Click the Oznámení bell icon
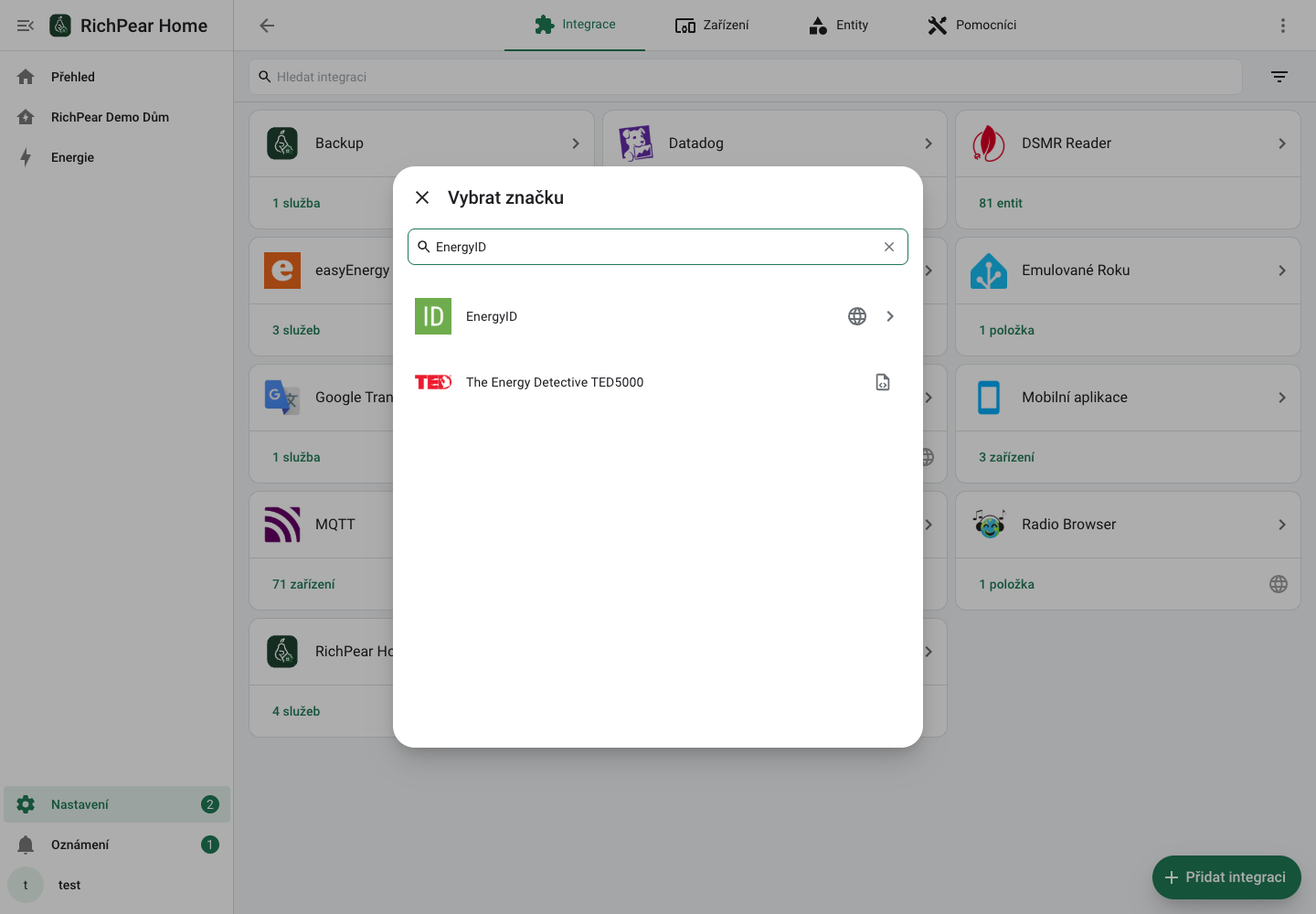1316x914 pixels. coord(26,845)
